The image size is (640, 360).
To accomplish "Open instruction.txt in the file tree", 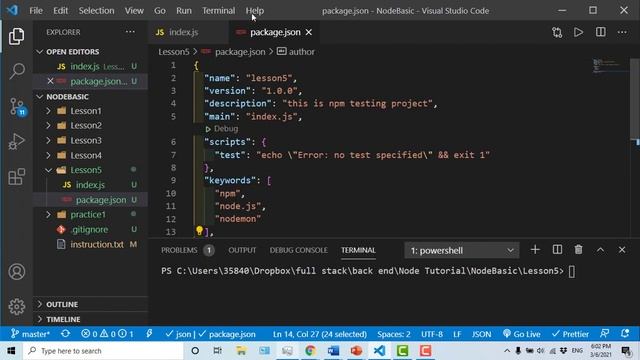I will click(x=96, y=244).
